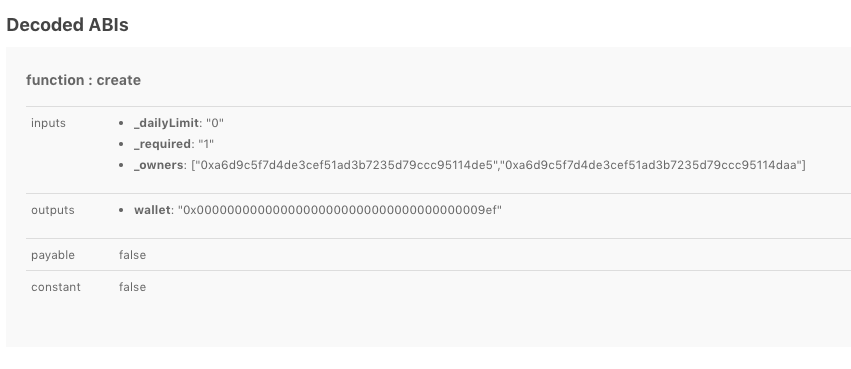851x369 pixels.
Task: Click bullet before _owners entry
Action: (121, 166)
